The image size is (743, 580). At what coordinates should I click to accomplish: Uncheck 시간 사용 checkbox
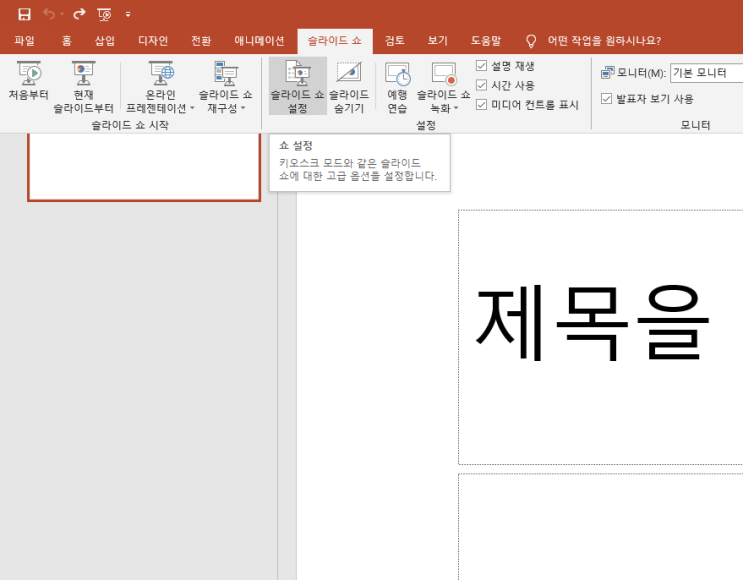[x=482, y=85]
